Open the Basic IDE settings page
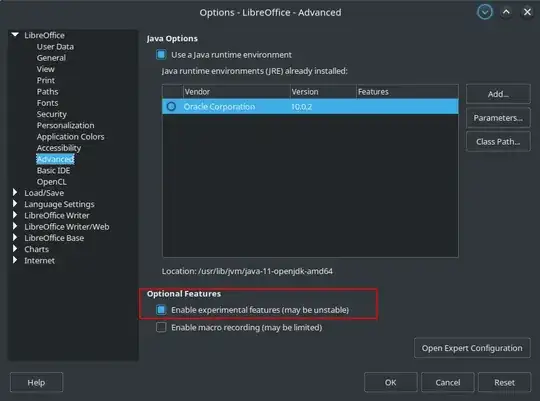The image size is (540, 401). tap(53, 171)
